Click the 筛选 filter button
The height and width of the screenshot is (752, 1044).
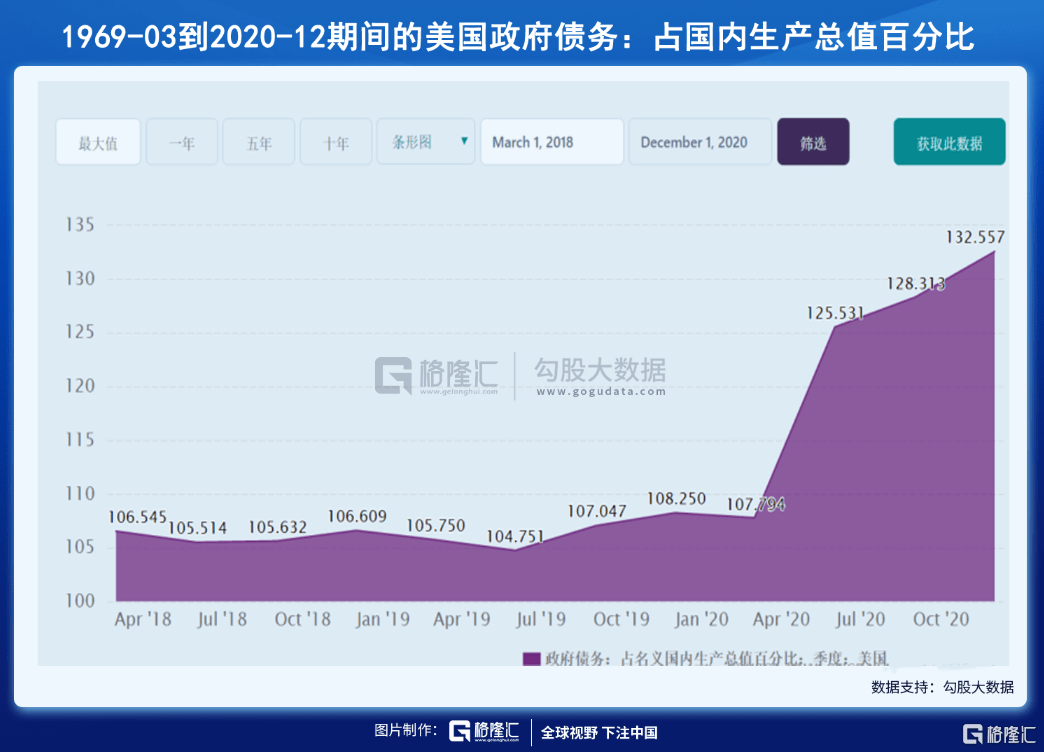pyautogui.click(x=813, y=142)
